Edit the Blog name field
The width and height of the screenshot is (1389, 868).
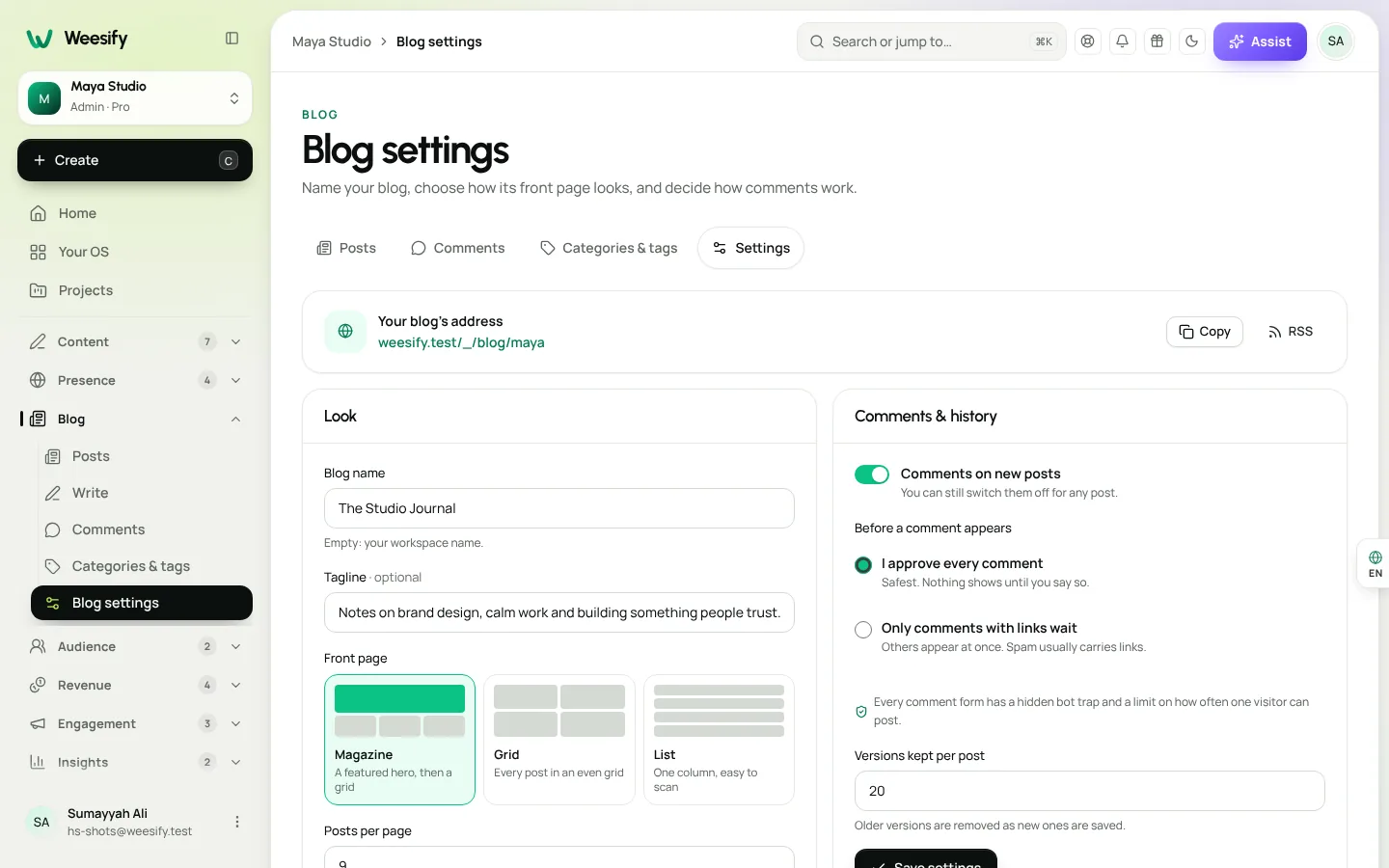tap(559, 508)
